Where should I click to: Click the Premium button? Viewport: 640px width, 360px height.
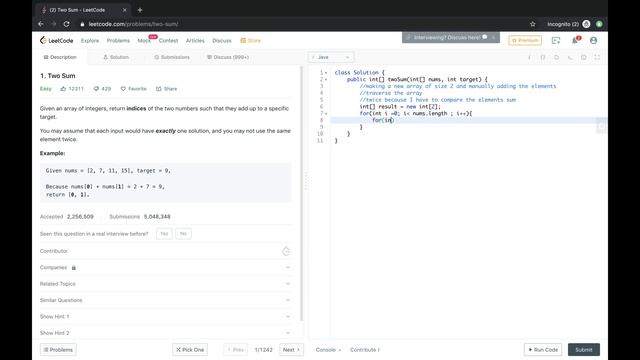click(x=525, y=40)
